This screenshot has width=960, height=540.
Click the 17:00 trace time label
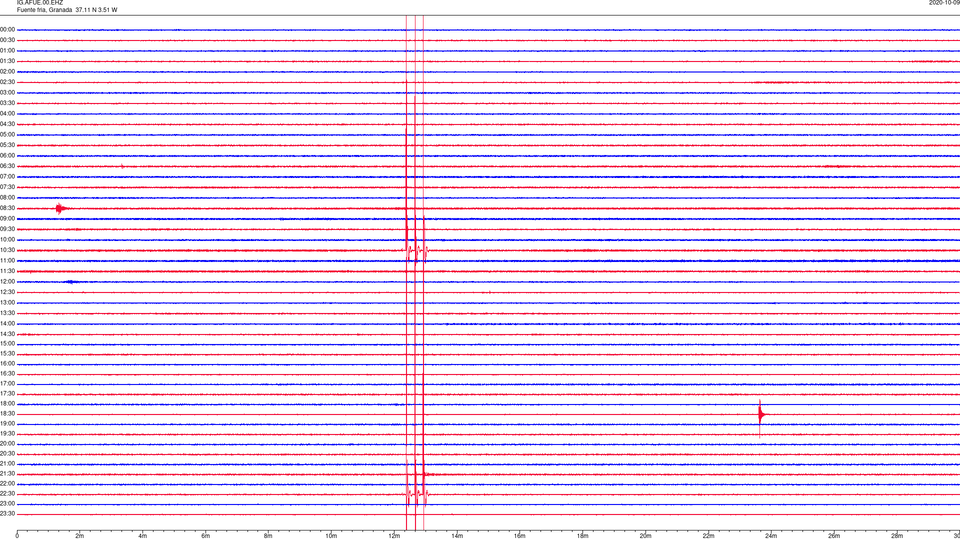coord(7,384)
